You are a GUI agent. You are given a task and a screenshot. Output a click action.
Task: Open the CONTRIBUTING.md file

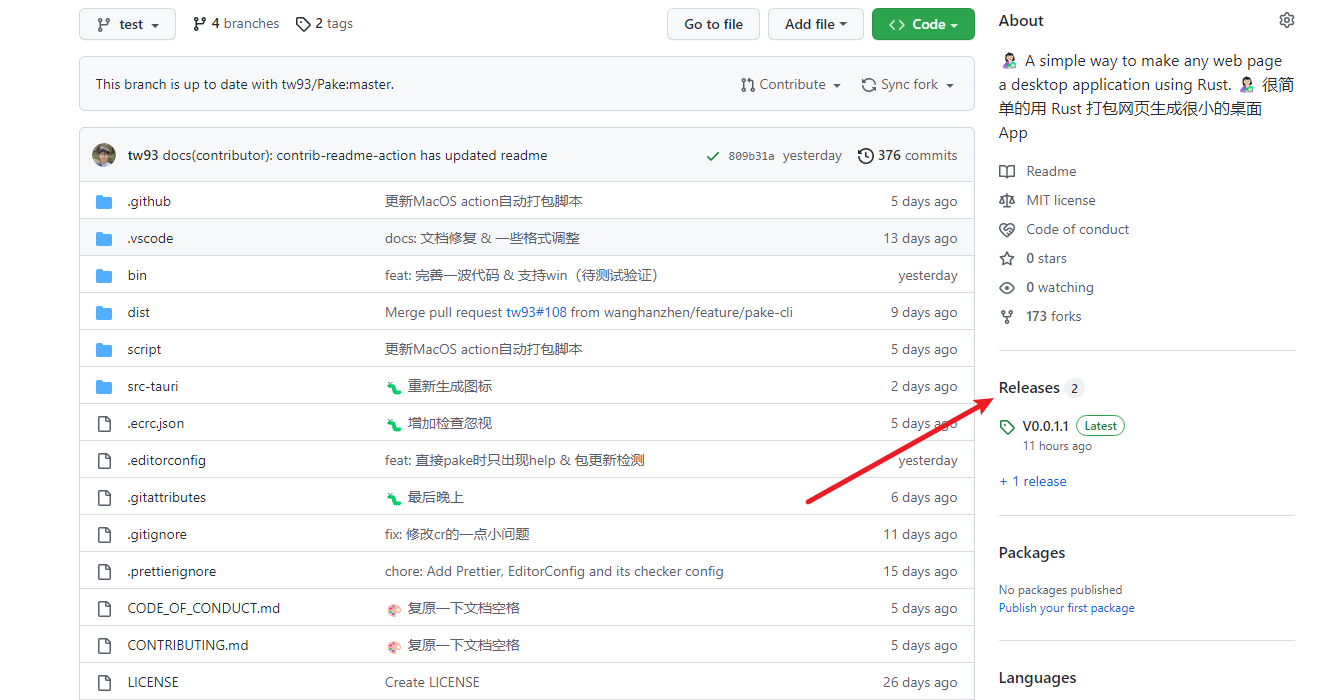pyautogui.click(x=188, y=646)
